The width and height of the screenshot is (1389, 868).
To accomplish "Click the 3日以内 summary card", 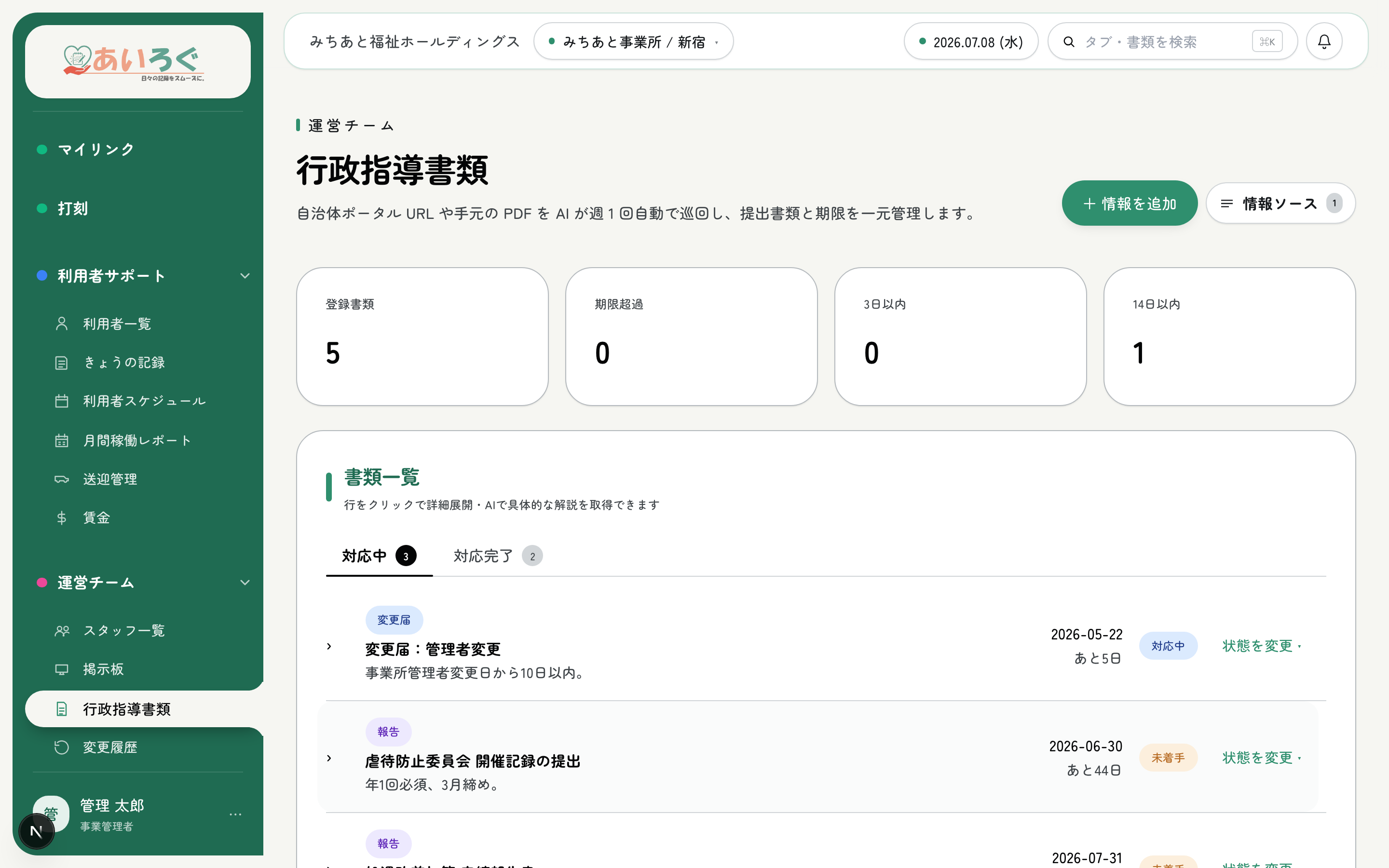I will 960,337.
